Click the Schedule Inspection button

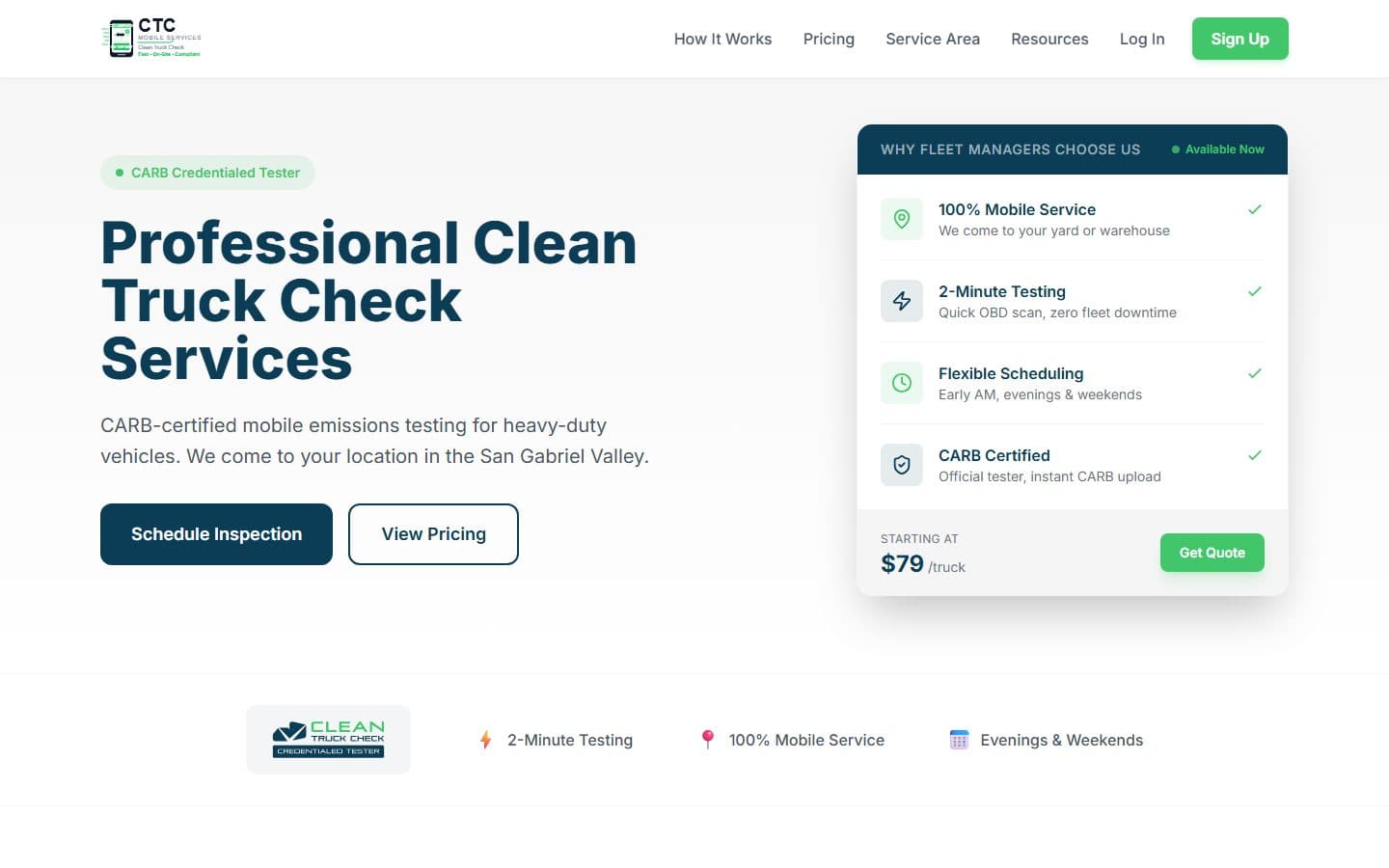216,534
